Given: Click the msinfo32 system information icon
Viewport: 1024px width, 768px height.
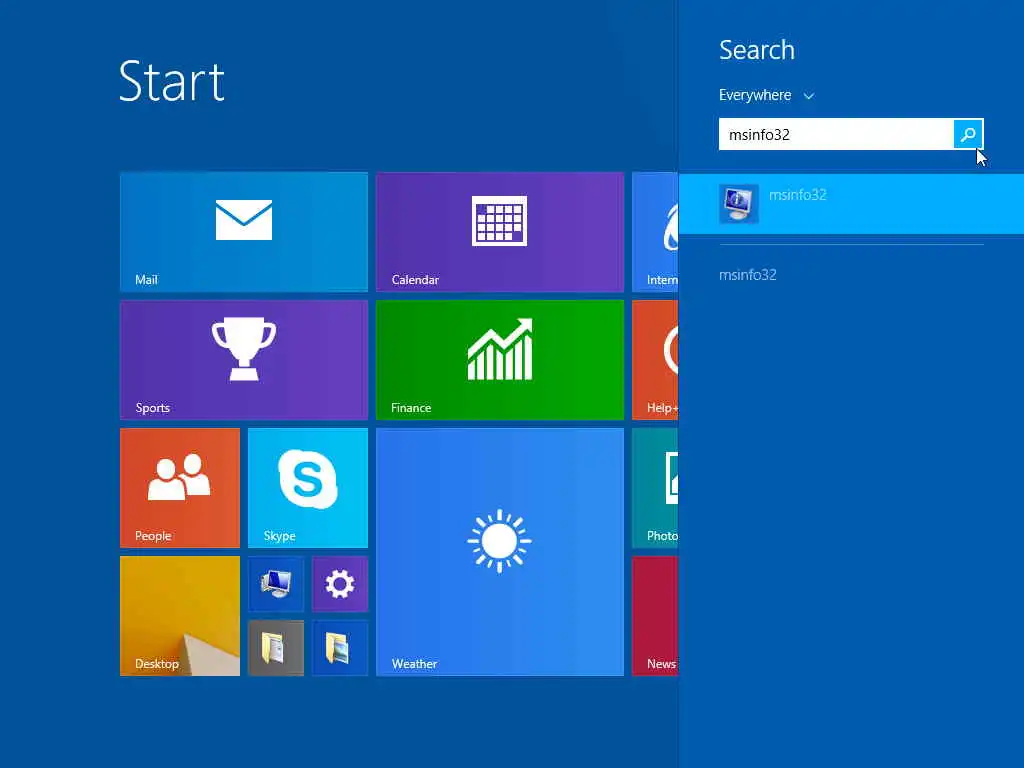Looking at the screenshot, I should tap(739, 204).
